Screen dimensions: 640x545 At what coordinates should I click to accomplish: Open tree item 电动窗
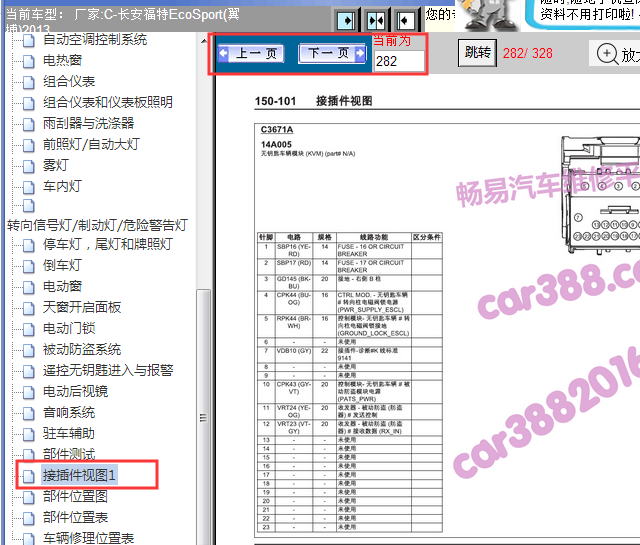(x=62, y=287)
